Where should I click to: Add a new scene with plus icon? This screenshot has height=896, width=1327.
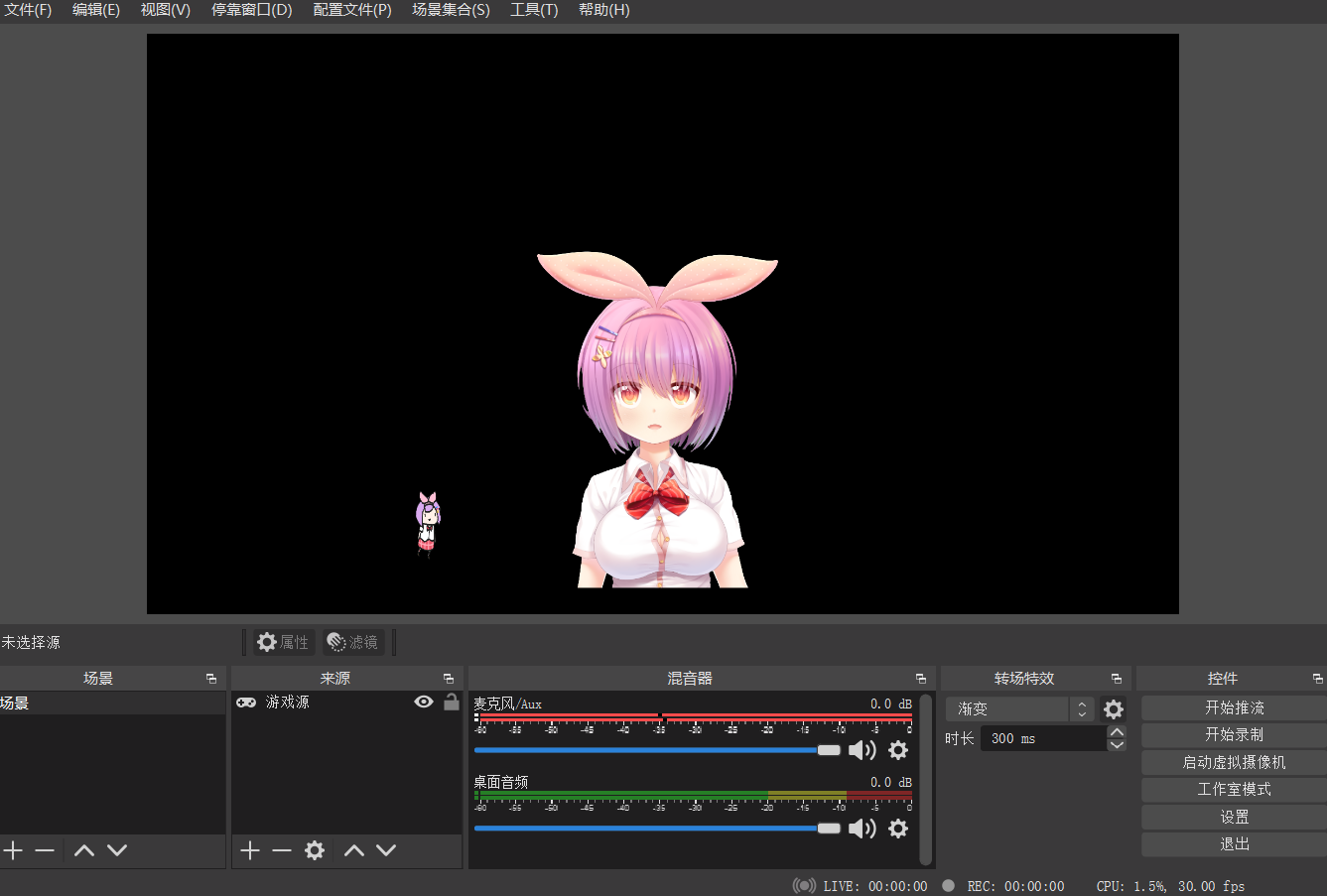[x=13, y=850]
